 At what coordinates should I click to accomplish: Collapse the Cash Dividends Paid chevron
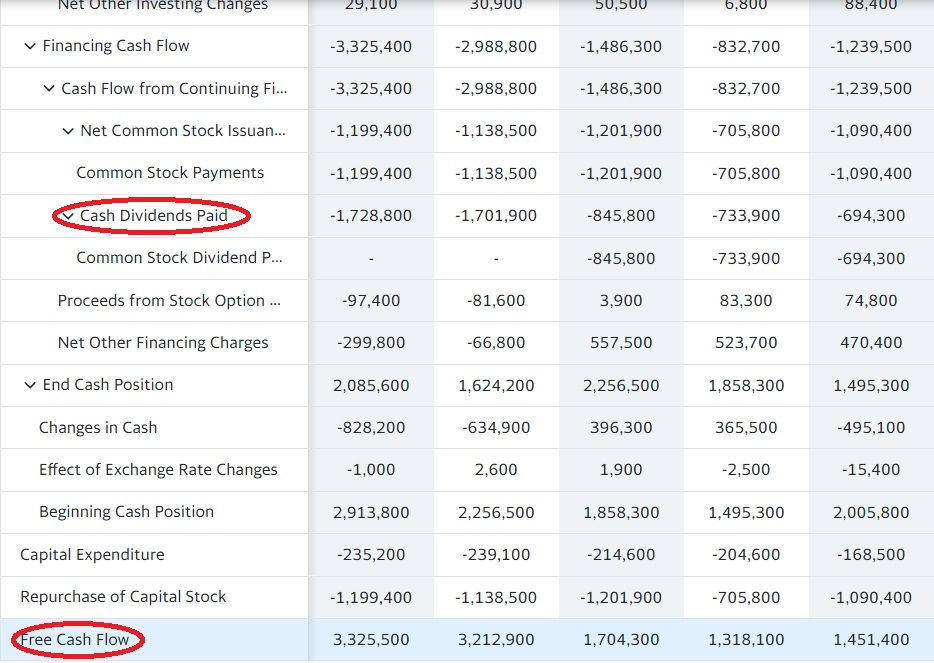pyautogui.click(x=67, y=215)
